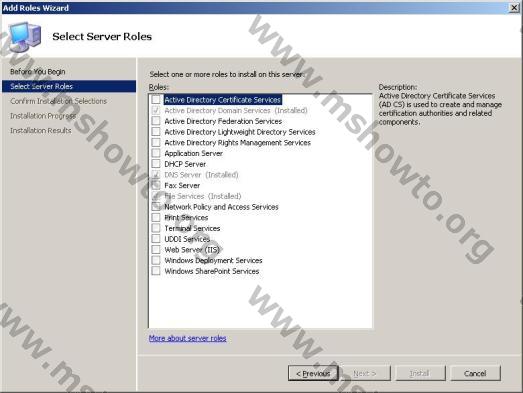Tick Windows SharePoint Services checkbox

(x=156, y=271)
